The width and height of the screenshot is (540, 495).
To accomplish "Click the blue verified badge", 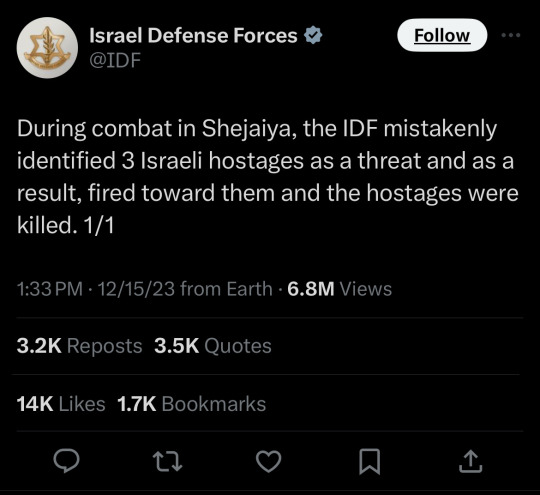I will coord(313,35).
